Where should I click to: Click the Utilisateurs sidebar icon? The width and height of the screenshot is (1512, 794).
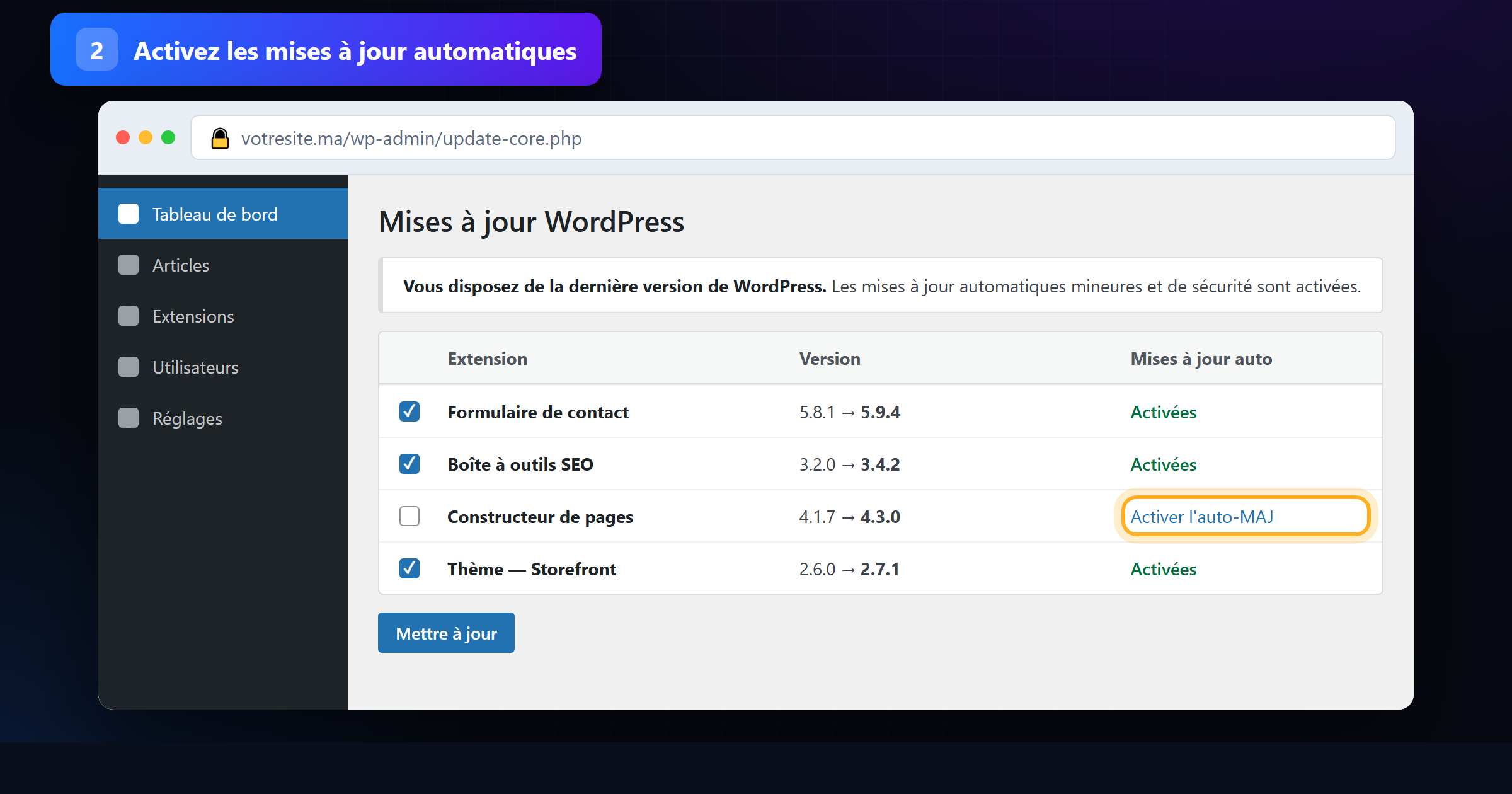tap(129, 367)
